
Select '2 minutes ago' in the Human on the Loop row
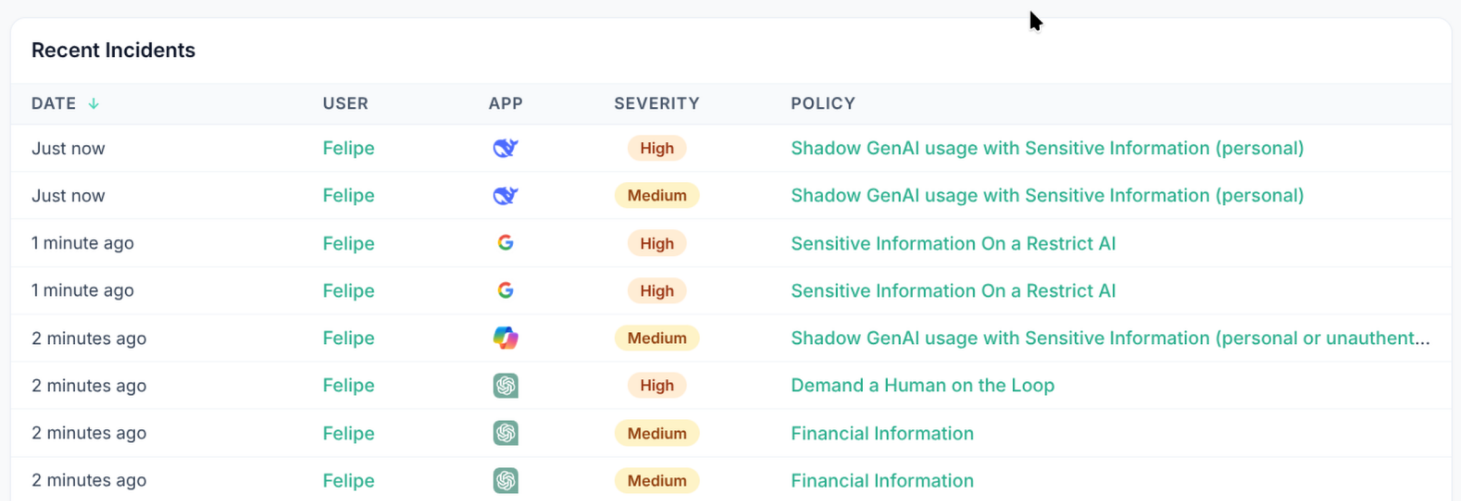tap(89, 386)
